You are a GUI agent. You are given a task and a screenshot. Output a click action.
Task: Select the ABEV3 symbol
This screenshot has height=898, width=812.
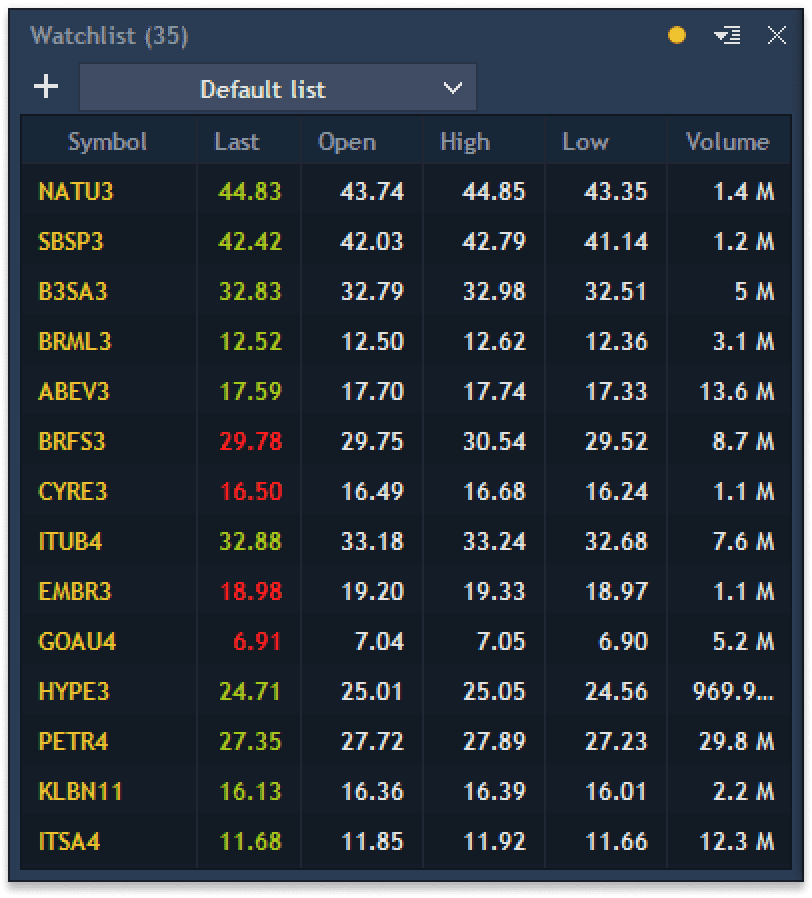(x=73, y=391)
